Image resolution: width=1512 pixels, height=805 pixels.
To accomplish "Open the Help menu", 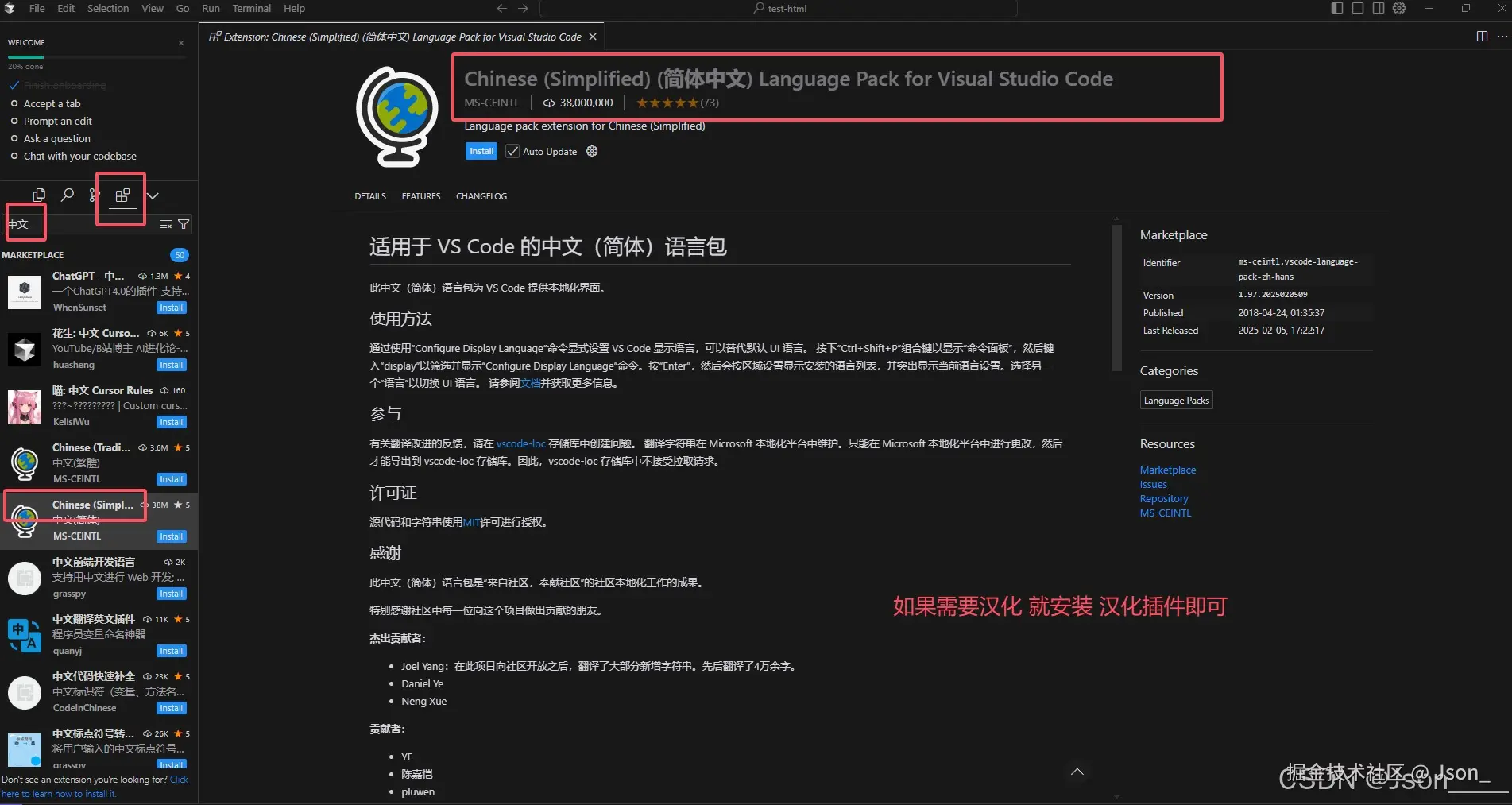I will point(294,8).
